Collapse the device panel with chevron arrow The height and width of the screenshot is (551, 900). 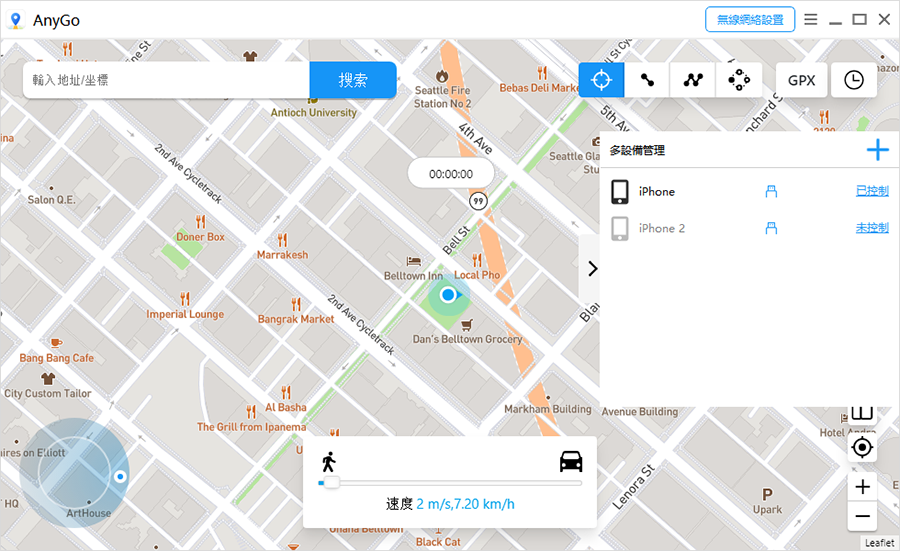pos(591,268)
